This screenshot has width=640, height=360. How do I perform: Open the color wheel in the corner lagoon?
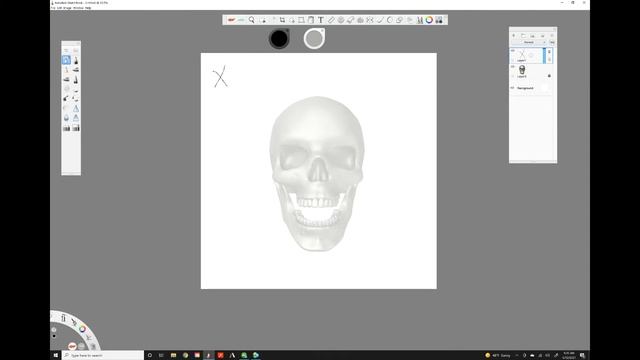click(82, 329)
